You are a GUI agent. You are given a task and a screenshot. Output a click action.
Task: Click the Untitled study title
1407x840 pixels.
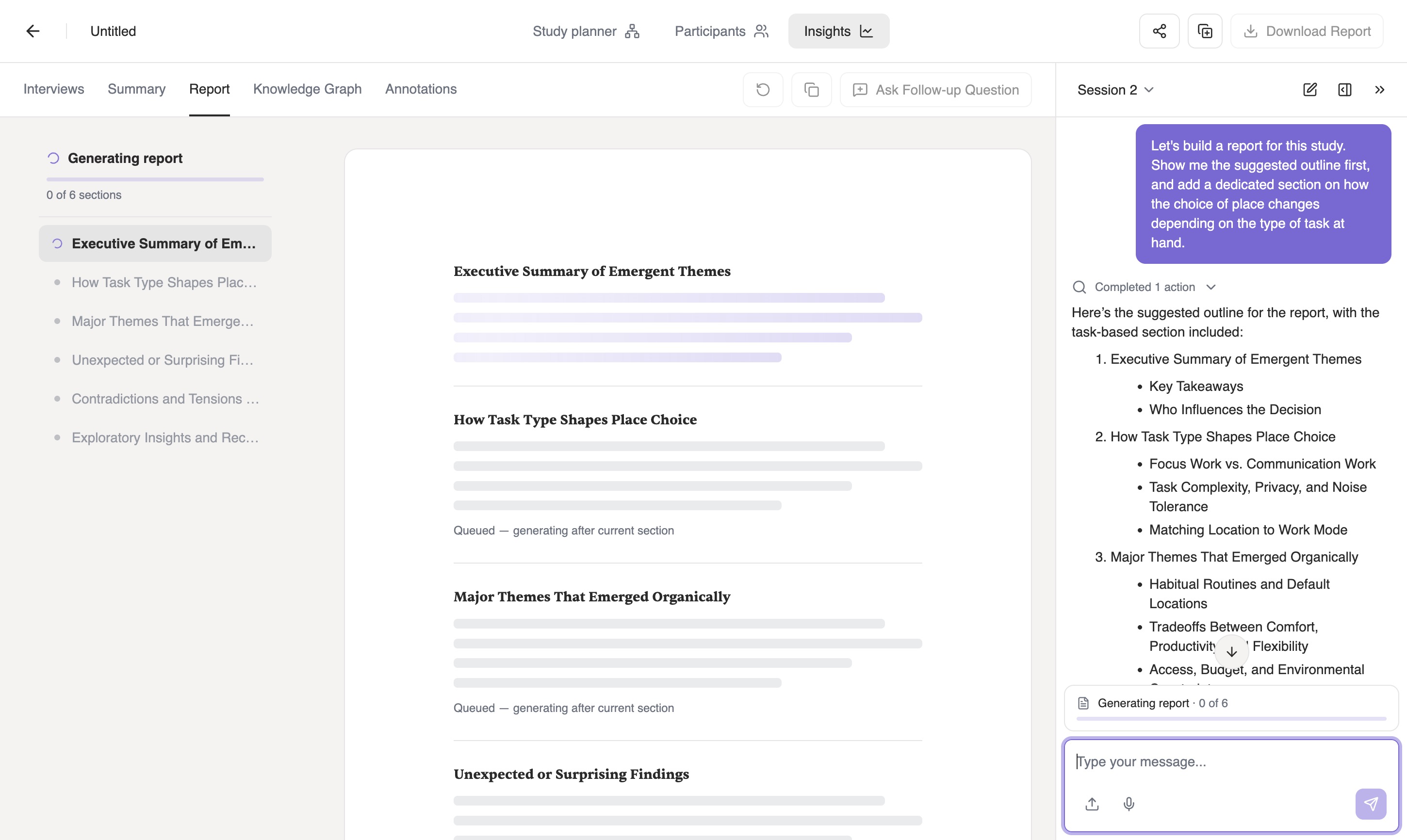pos(113,31)
